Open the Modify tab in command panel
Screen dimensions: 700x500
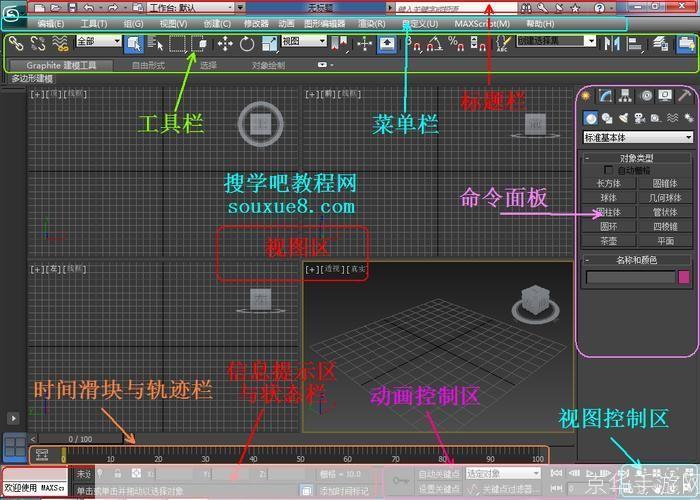(607, 96)
